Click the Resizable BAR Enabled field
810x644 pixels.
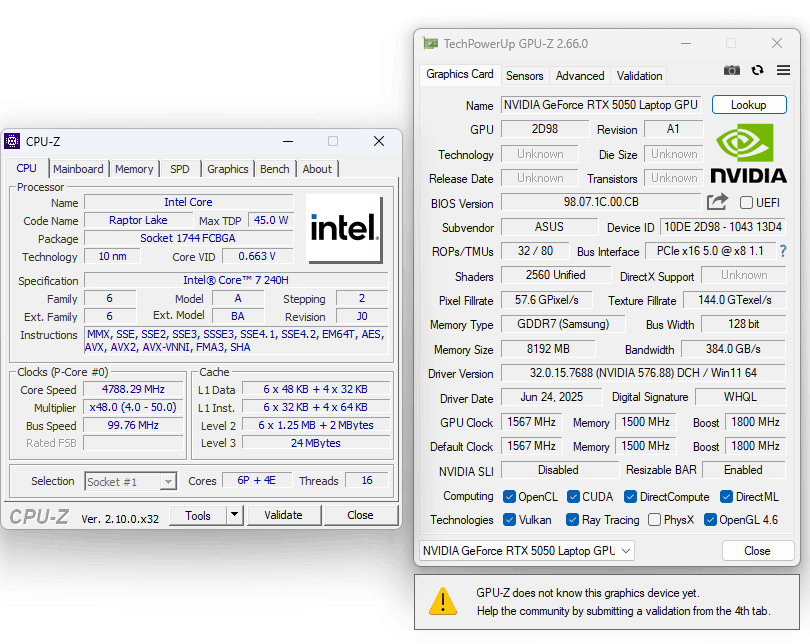[x=743, y=470]
